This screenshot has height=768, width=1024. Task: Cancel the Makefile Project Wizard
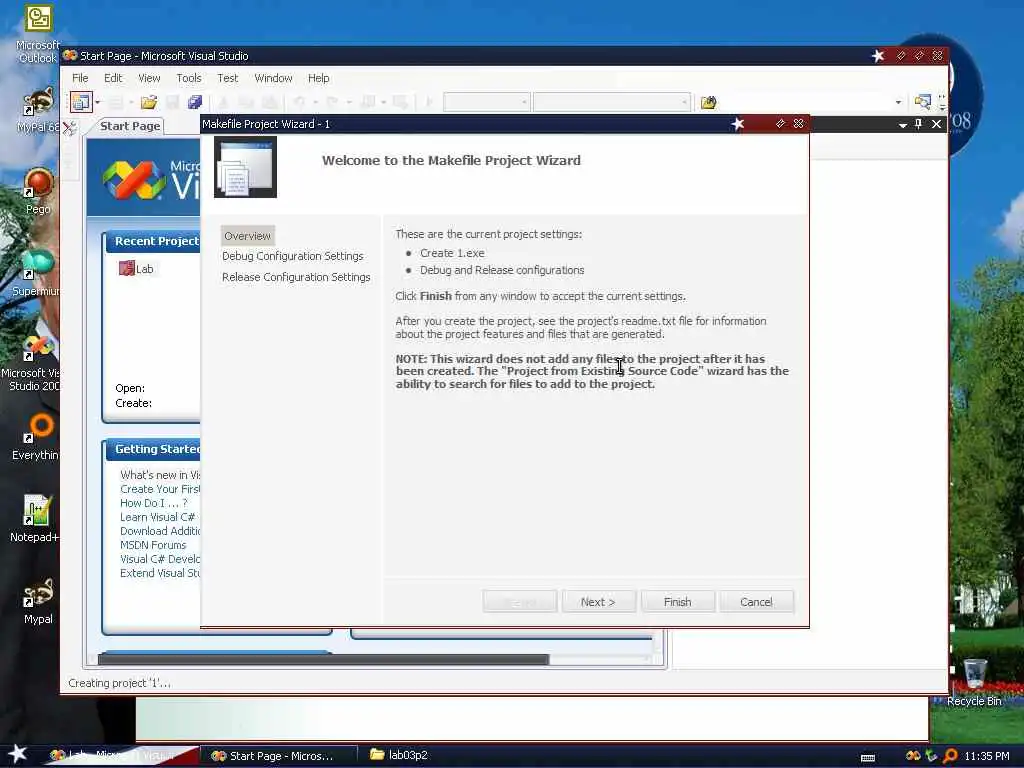click(x=756, y=601)
